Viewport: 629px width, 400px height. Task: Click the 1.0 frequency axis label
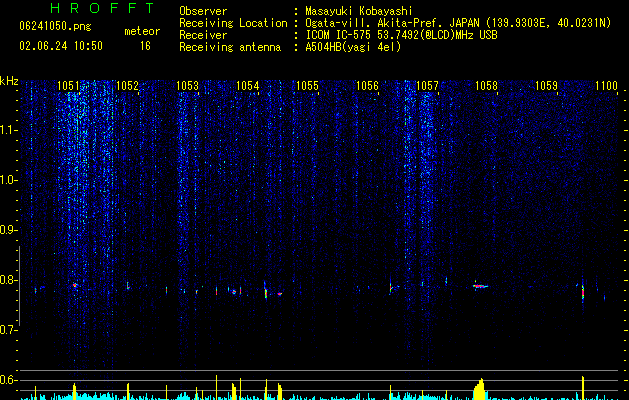pos(8,180)
